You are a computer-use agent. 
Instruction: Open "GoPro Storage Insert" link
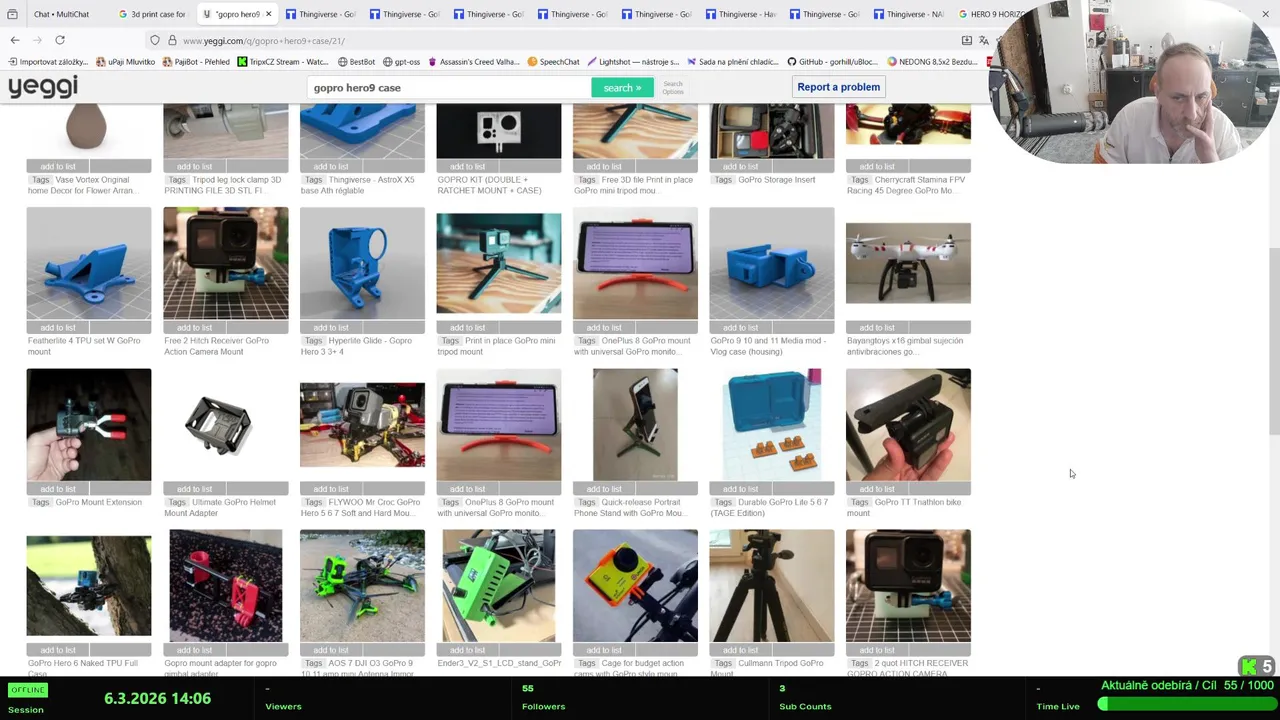(777, 180)
